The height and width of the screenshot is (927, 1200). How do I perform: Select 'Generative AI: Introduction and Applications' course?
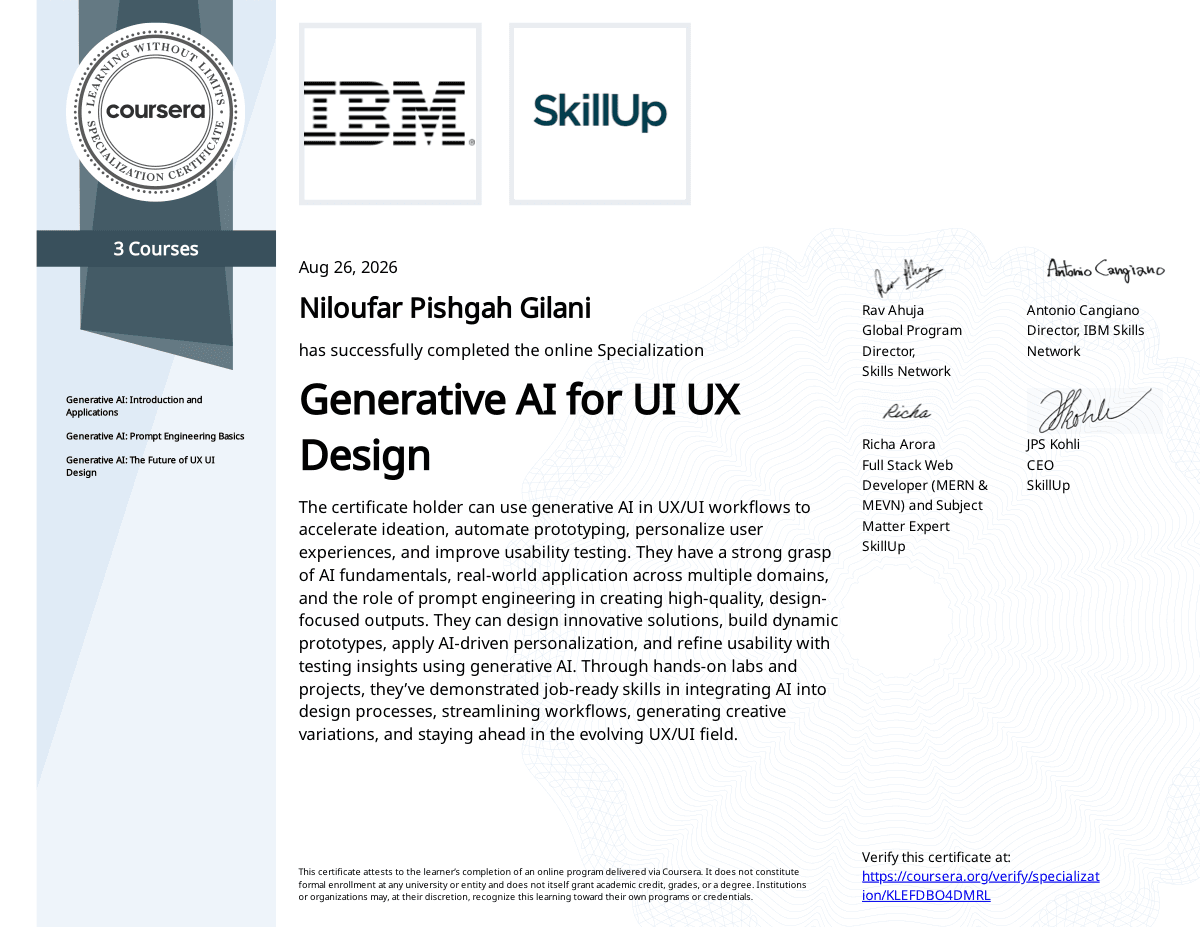coord(134,406)
